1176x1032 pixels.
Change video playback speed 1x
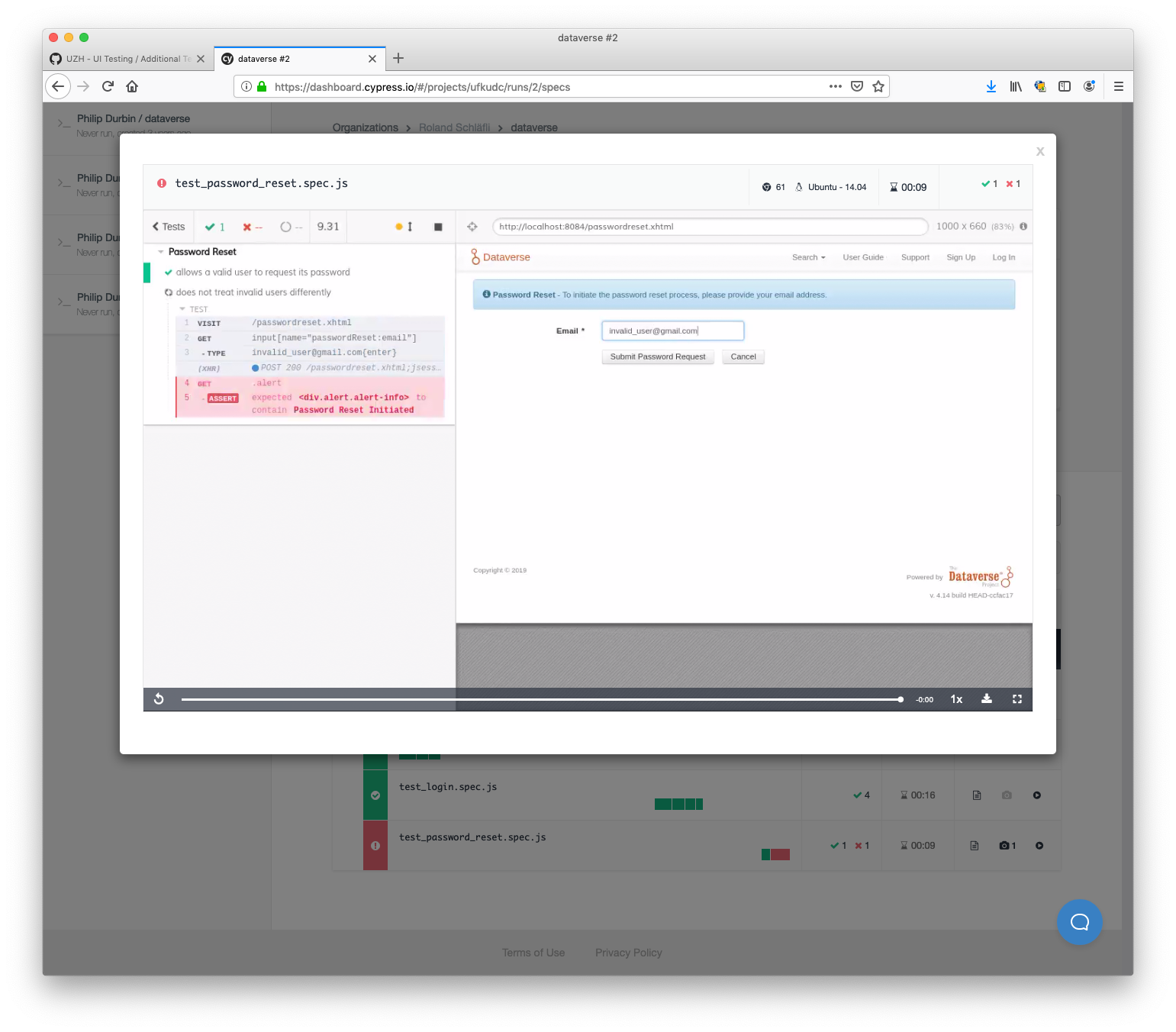[956, 699]
